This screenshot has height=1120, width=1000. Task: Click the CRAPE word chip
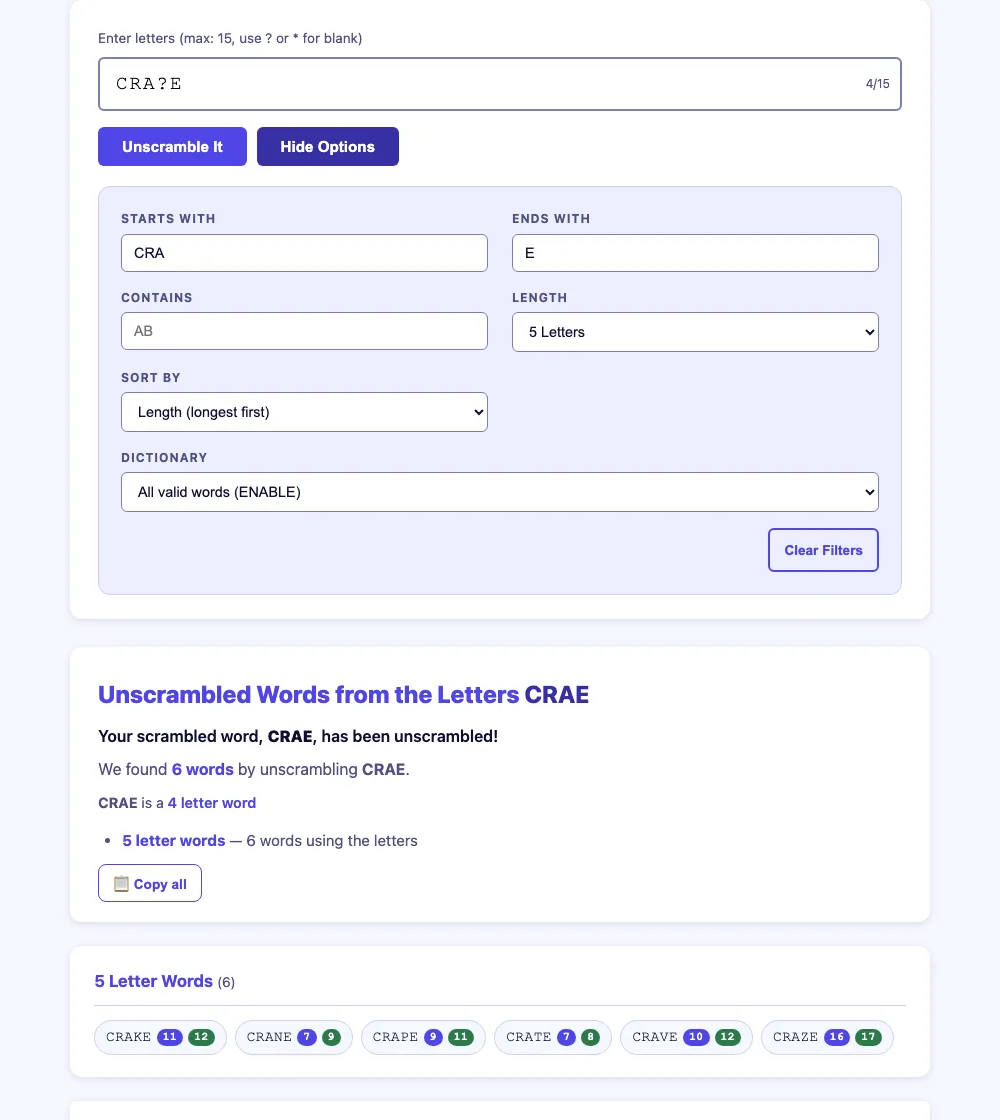pyautogui.click(x=424, y=1037)
